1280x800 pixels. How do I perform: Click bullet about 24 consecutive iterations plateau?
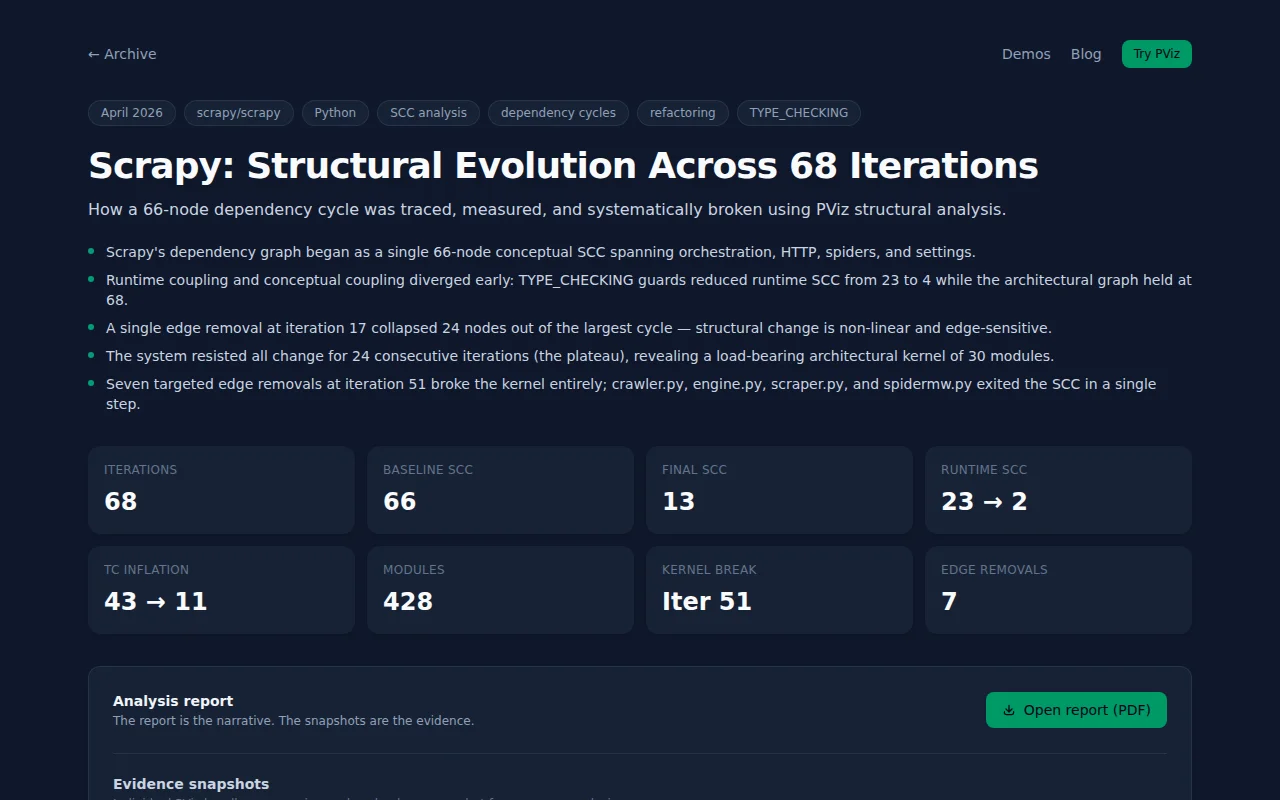(x=580, y=356)
